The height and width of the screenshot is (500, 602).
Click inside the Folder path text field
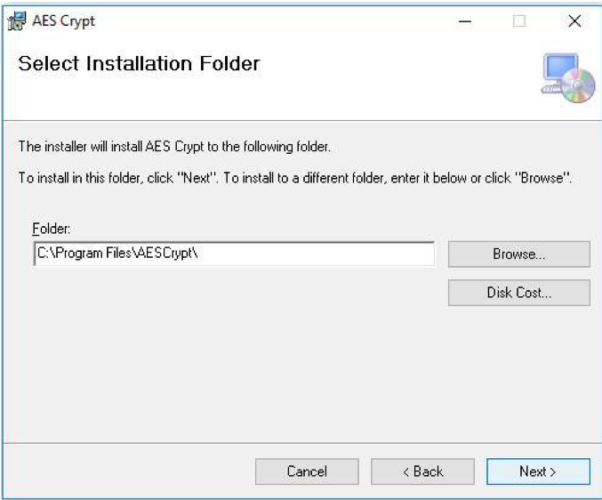pyautogui.click(x=234, y=254)
